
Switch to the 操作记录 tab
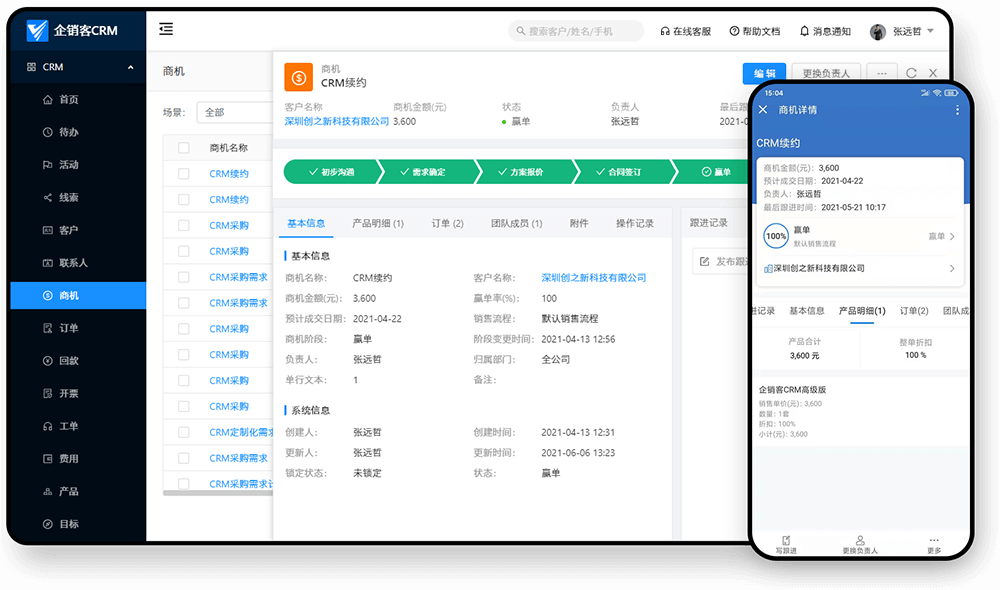click(x=635, y=223)
